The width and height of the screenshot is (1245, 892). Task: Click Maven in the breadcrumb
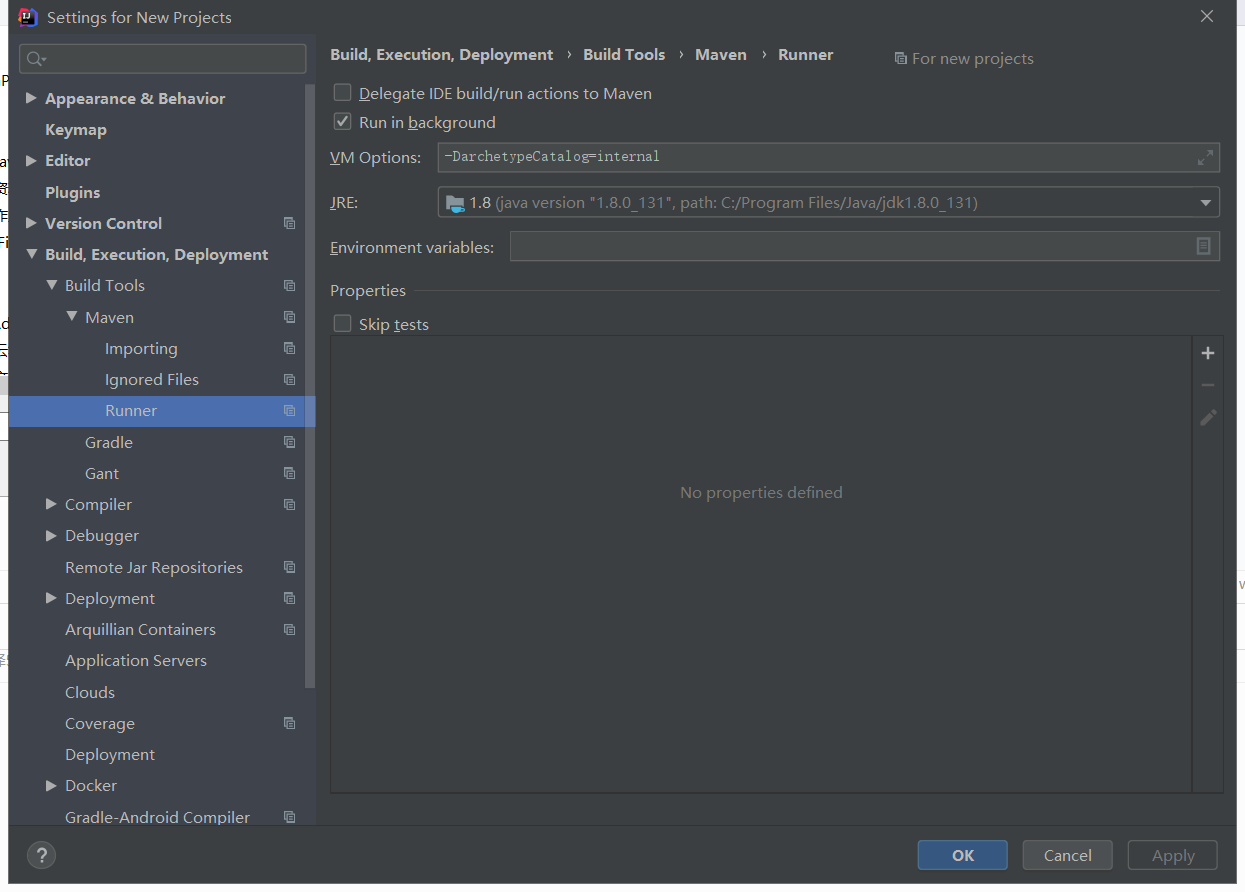click(x=721, y=55)
